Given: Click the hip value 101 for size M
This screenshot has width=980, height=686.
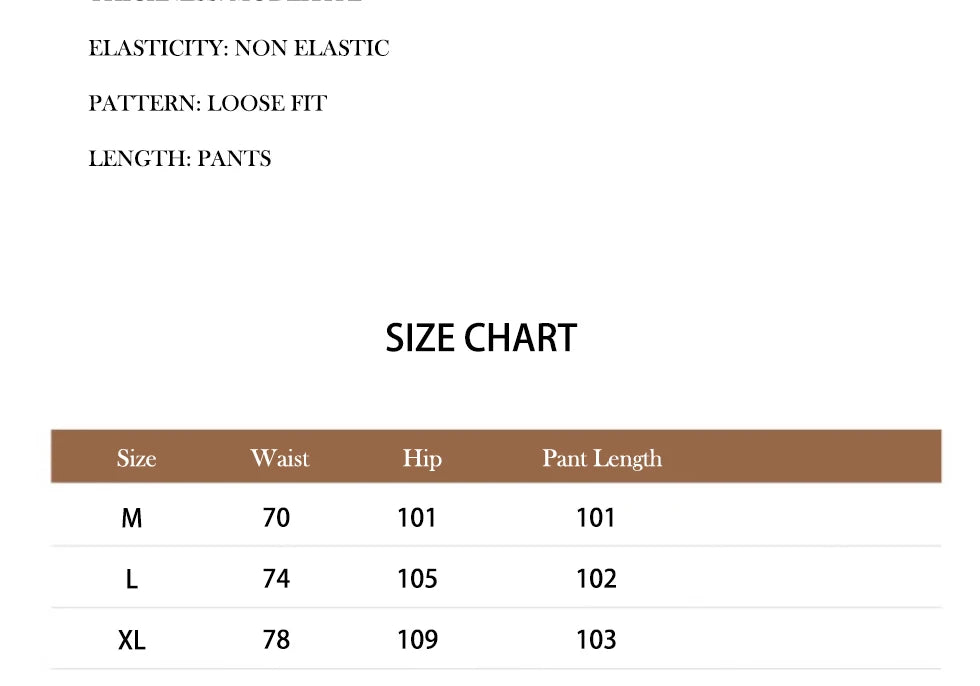Looking at the screenshot, I should pos(417,518).
